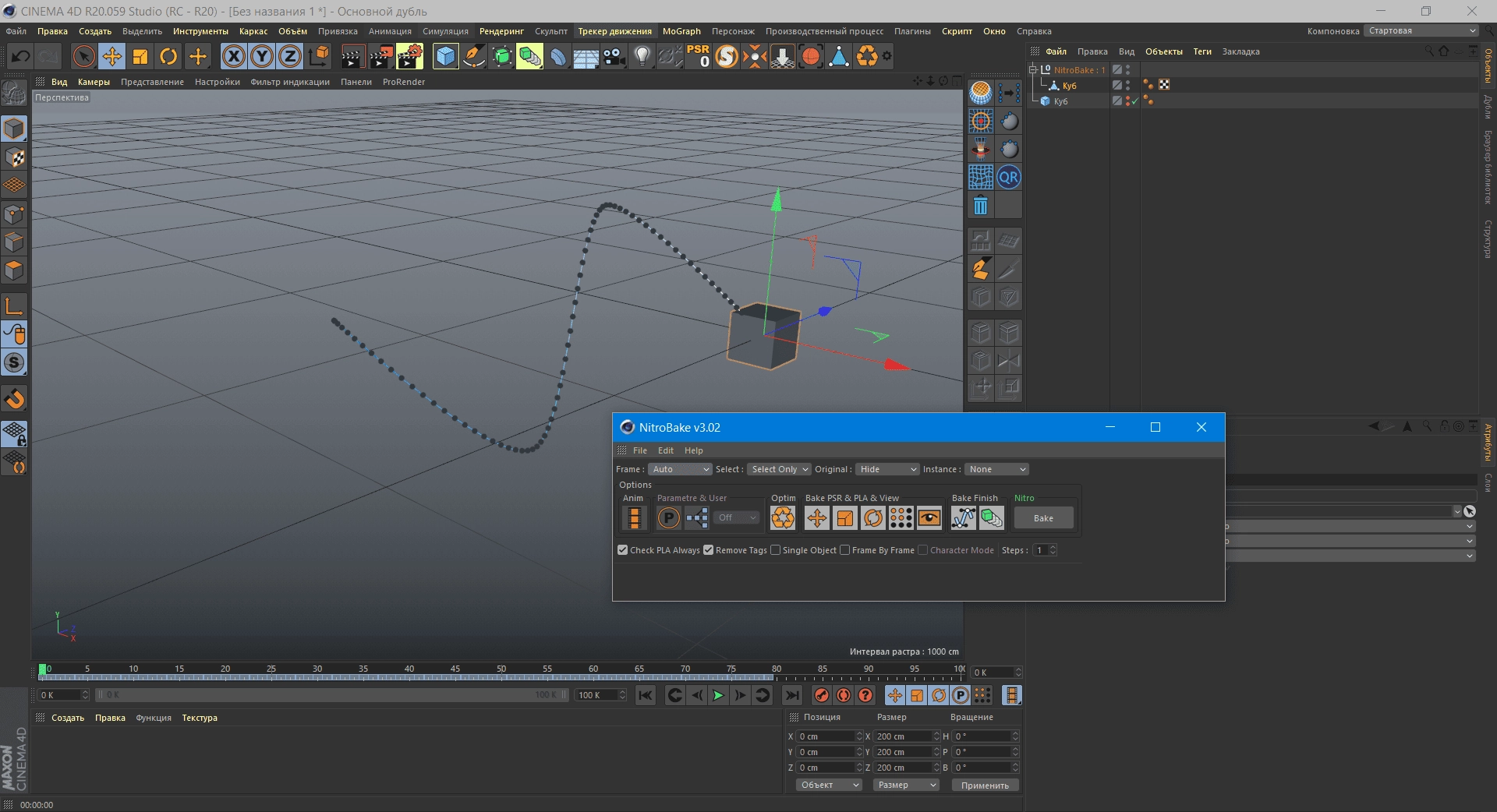Select the lower Куб object in tree
Image resolution: width=1497 pixels, height=812 pixels.
[1060, 101]
